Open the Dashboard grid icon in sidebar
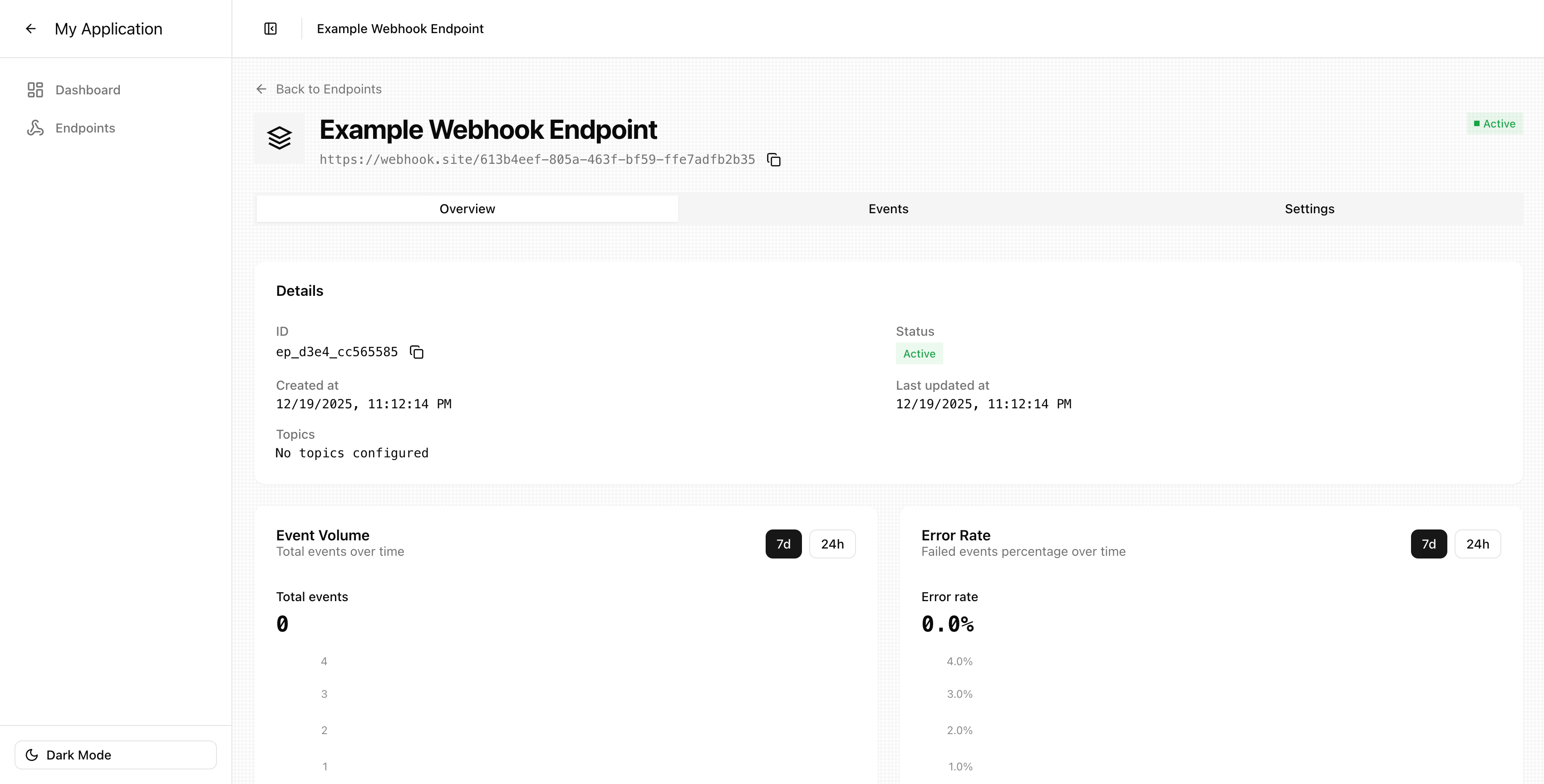The height and width of the screenshot is (784, 1544). [x=35, y=90]
